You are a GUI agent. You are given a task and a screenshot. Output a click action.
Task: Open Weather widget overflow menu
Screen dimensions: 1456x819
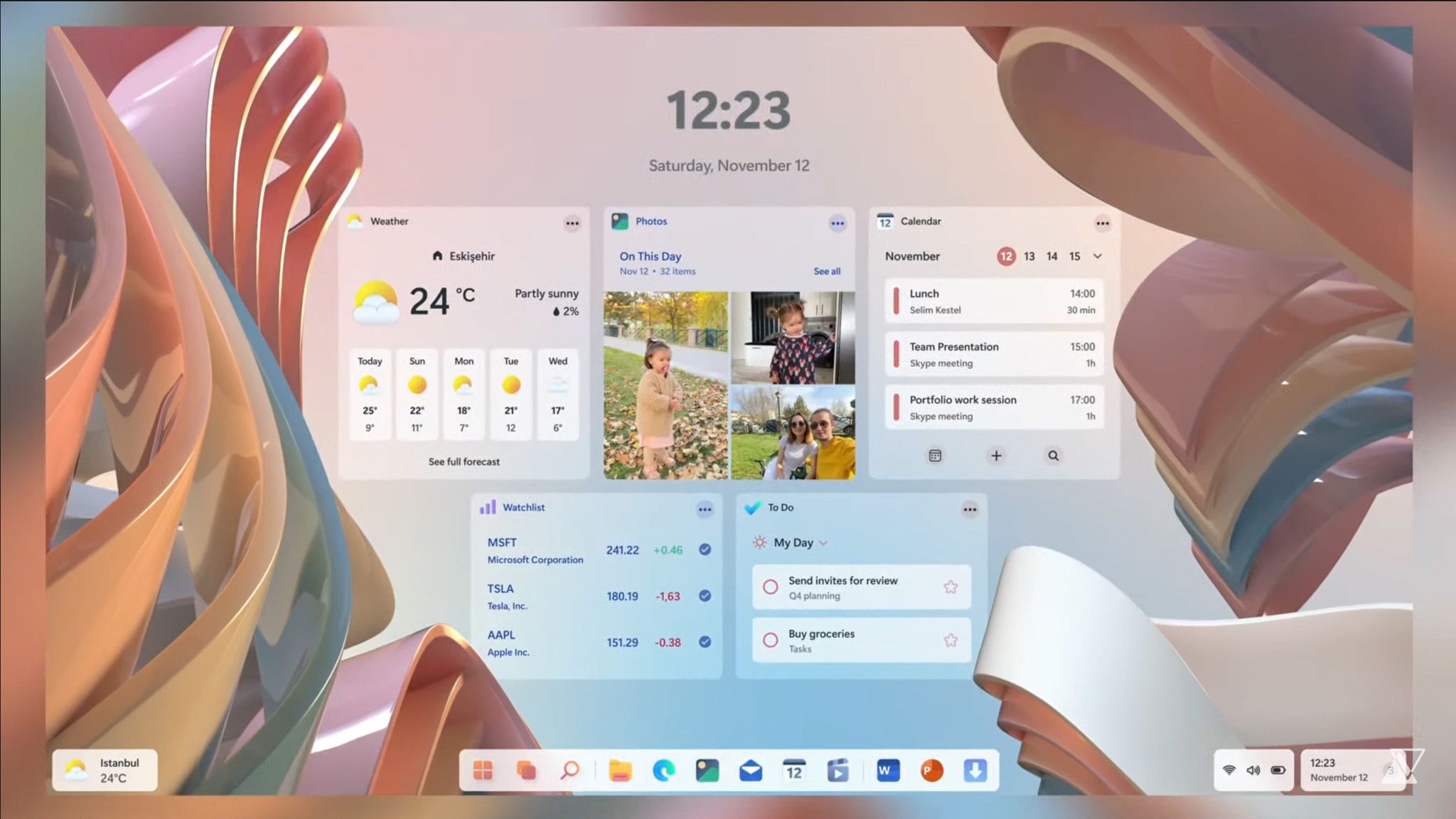(574, 223)
